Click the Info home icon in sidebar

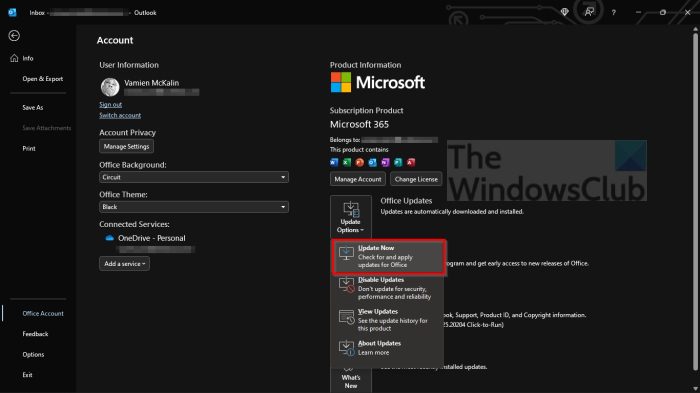pyautogui.click(x=14, y=58)
